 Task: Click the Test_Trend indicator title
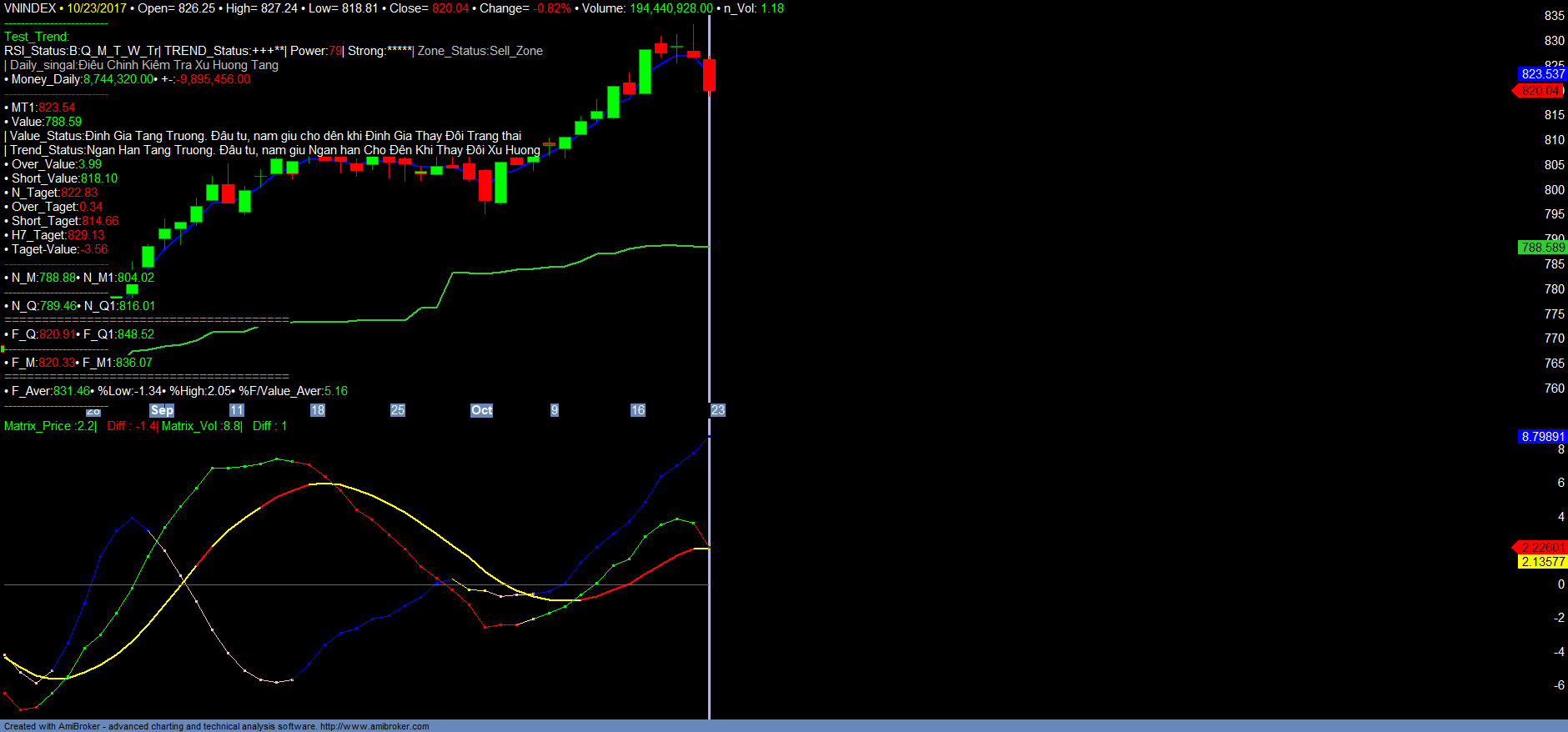pyautogui.click(x=37, y=37)
